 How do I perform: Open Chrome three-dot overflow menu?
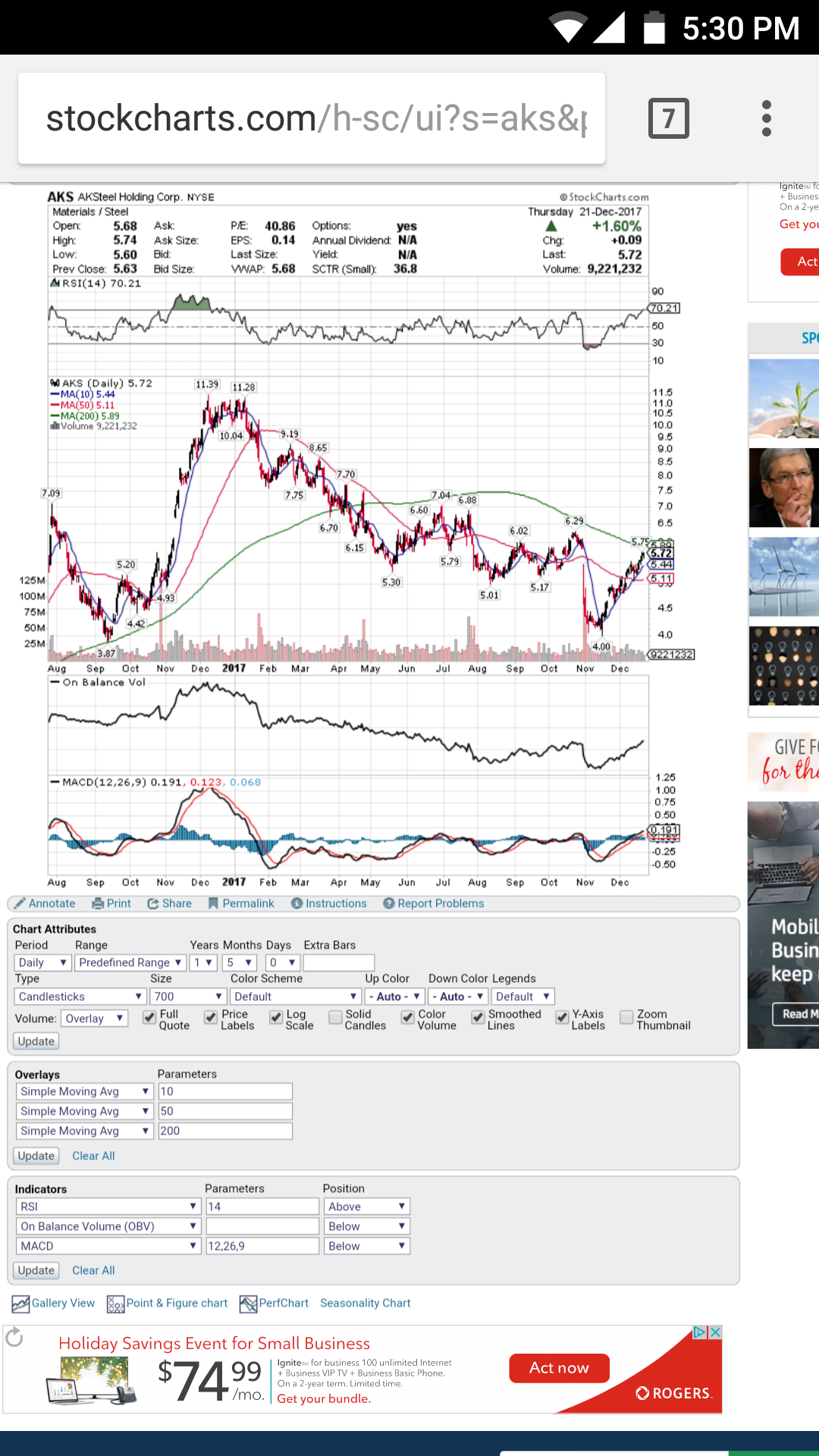coord(767,118)
